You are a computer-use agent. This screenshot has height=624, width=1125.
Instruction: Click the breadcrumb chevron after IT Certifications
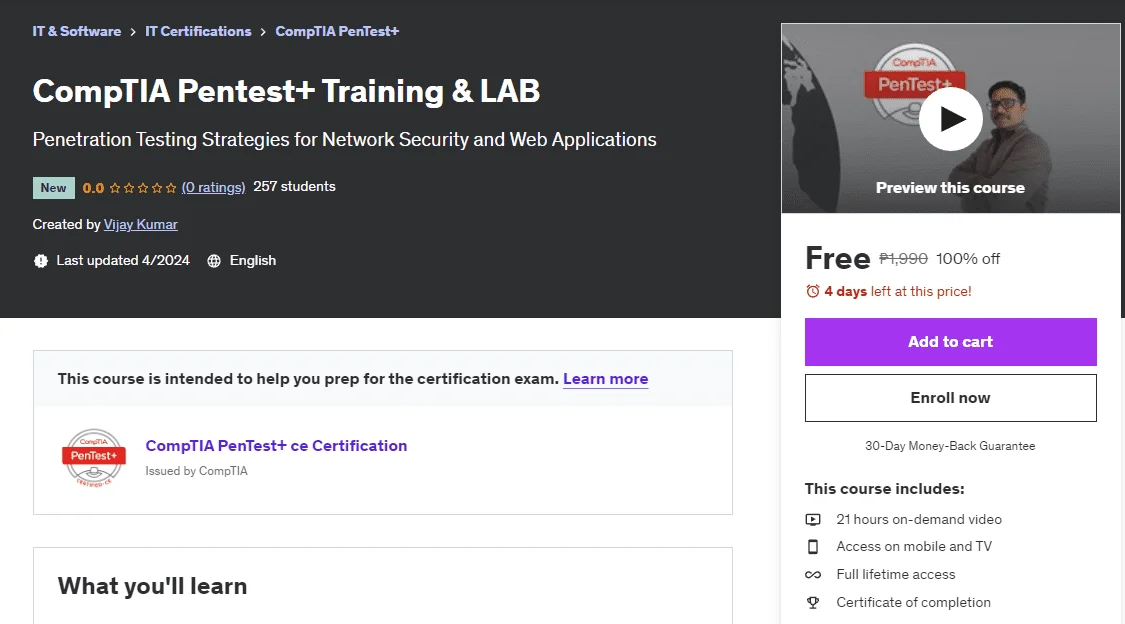pos(263,32)
